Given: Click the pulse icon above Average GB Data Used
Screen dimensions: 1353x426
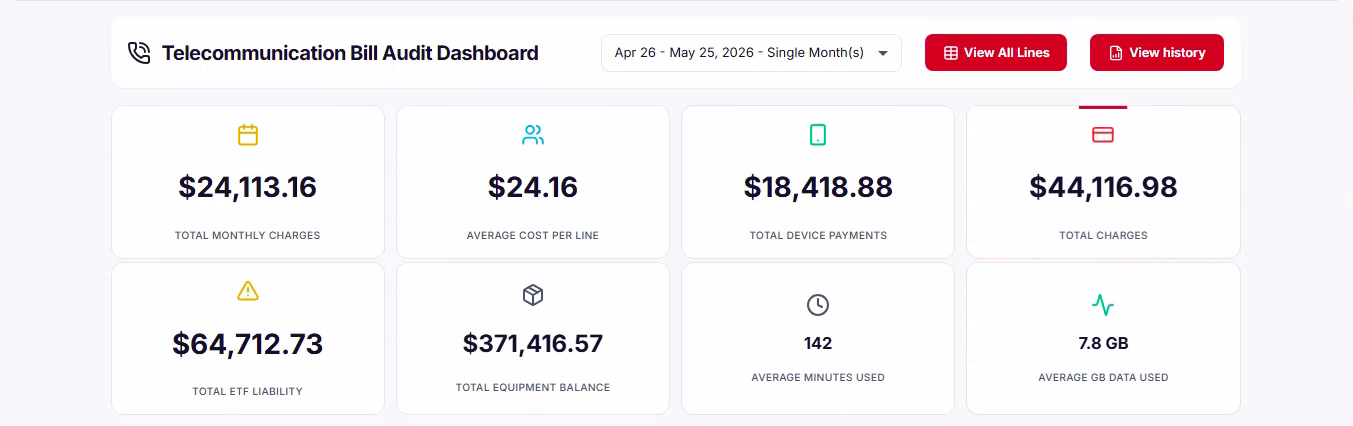Looking at the screenshot, I should (x=1103, y=305).
